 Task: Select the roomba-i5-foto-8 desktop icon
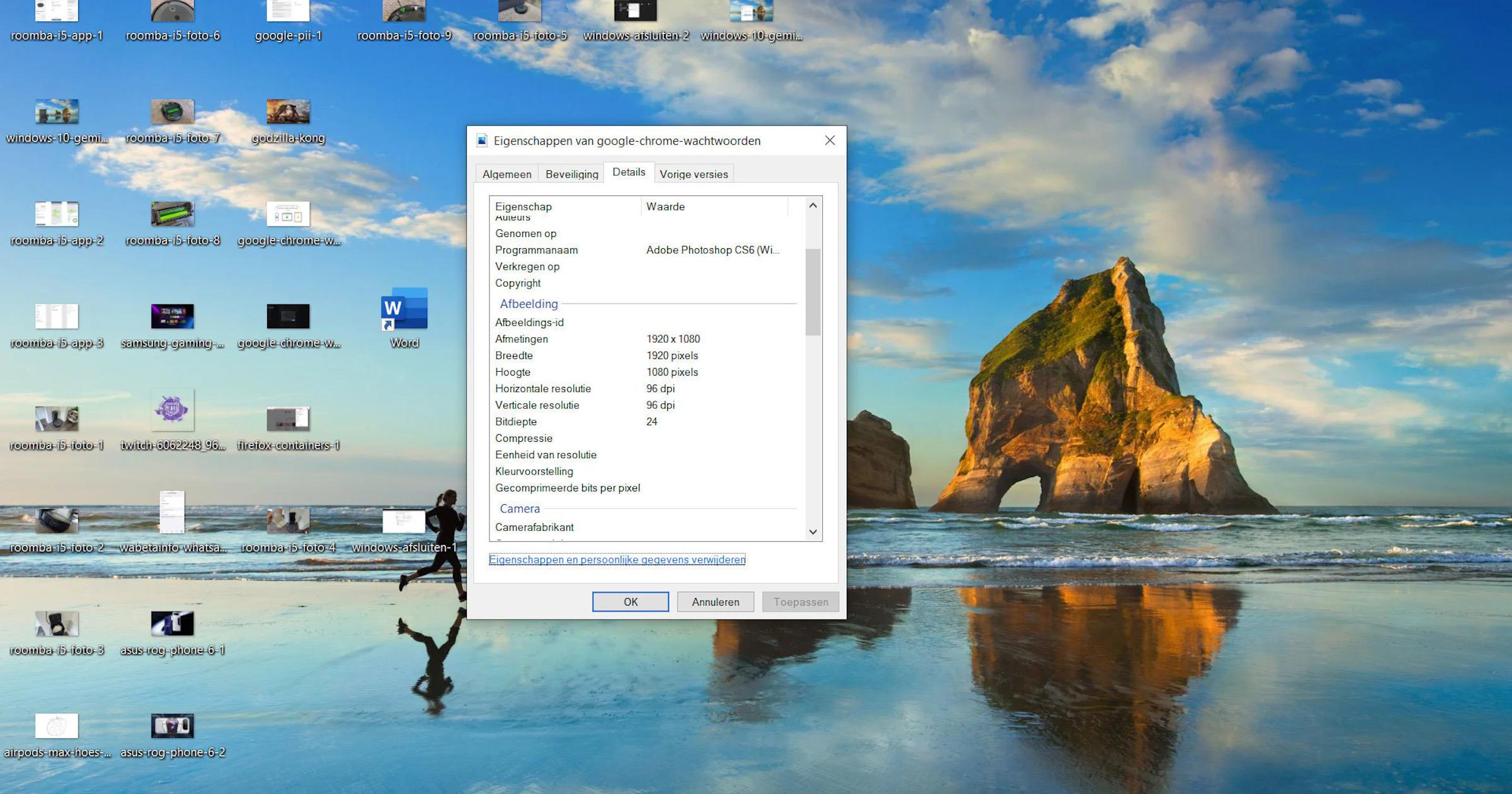[173, 224]
